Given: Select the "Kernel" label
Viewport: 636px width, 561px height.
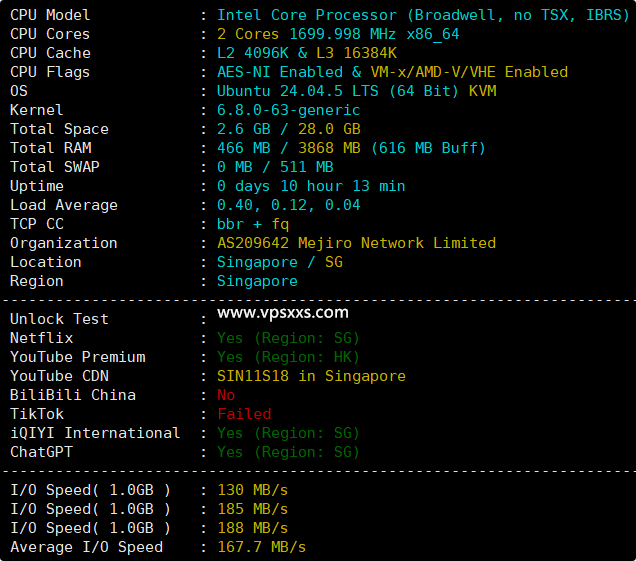Looking at the screenshot, I should click(37, 110).
